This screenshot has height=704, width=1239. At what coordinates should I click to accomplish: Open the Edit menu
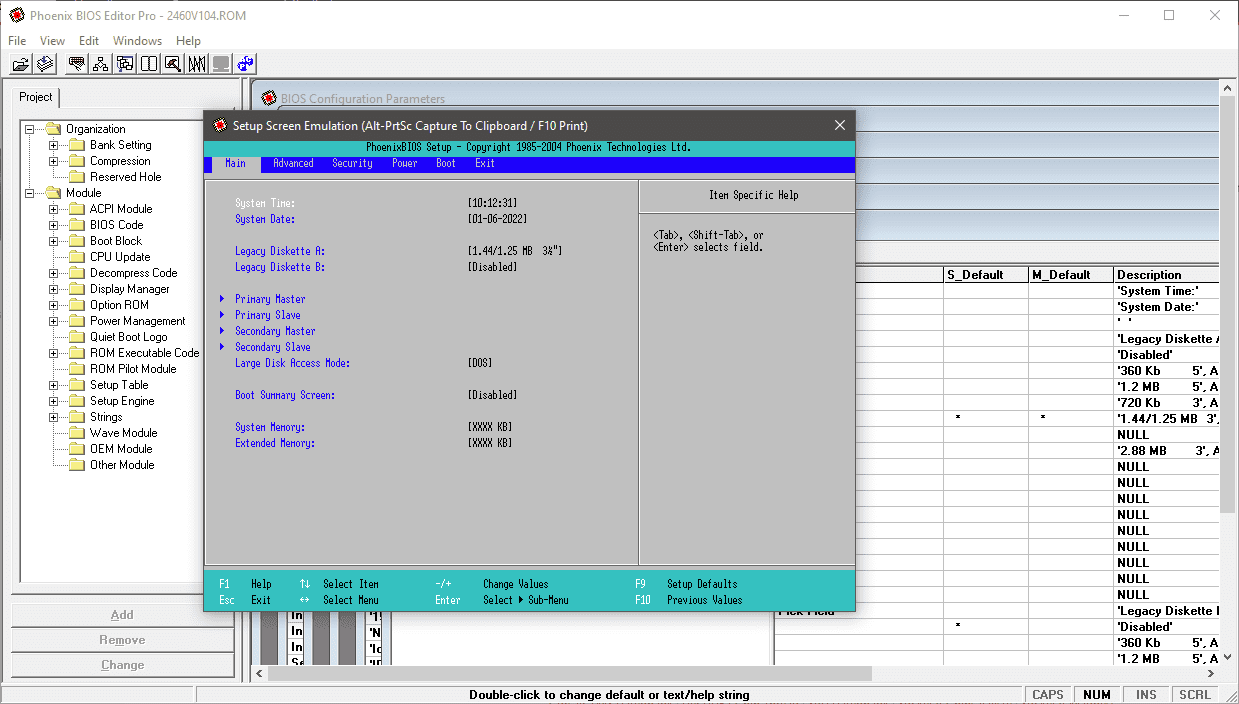[89, 41]
